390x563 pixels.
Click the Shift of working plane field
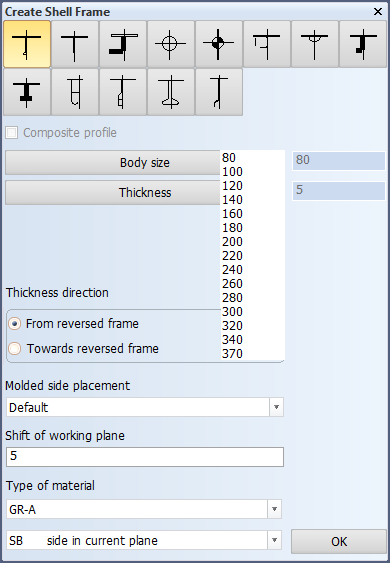[x=145, y=457]
